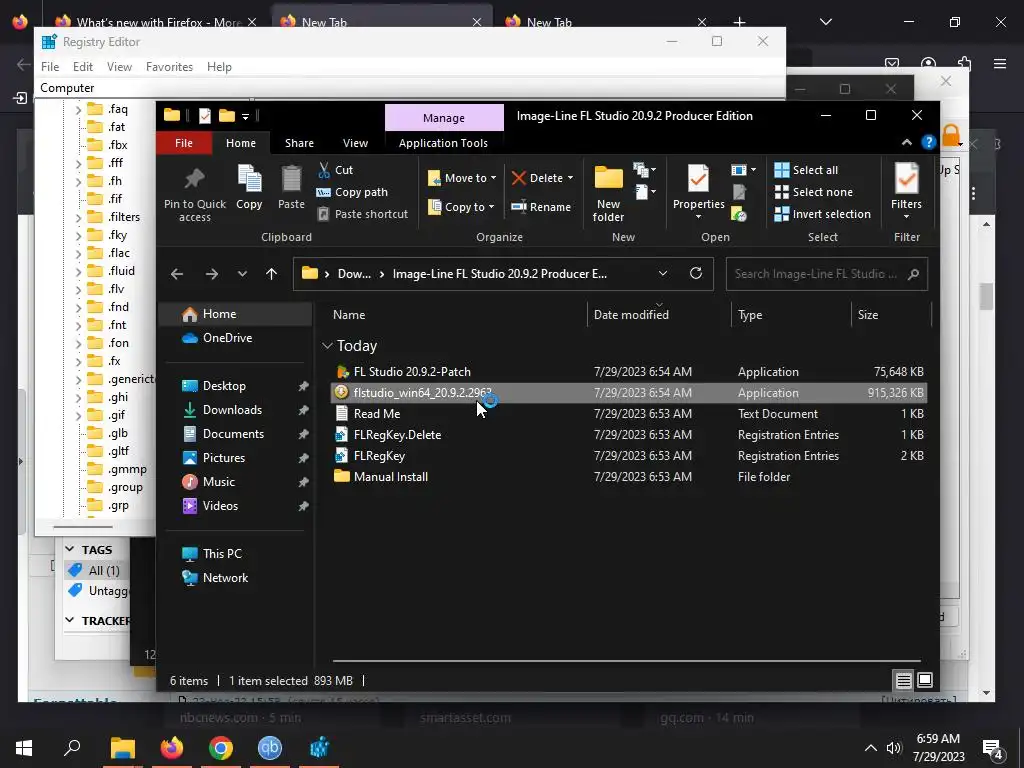This screenshot has width=1024, height=768.
Task: Open File Explorer from the taskbar
Action: (x=122, y=748)
